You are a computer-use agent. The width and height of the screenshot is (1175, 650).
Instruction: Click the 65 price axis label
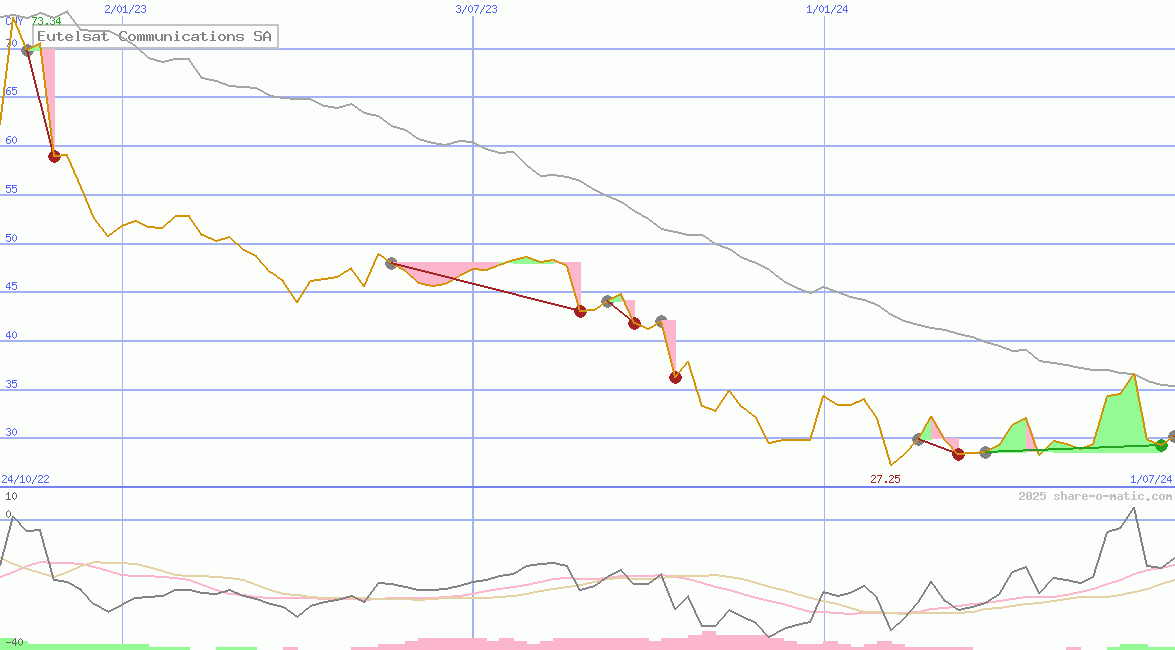click(x=11, y=91)
